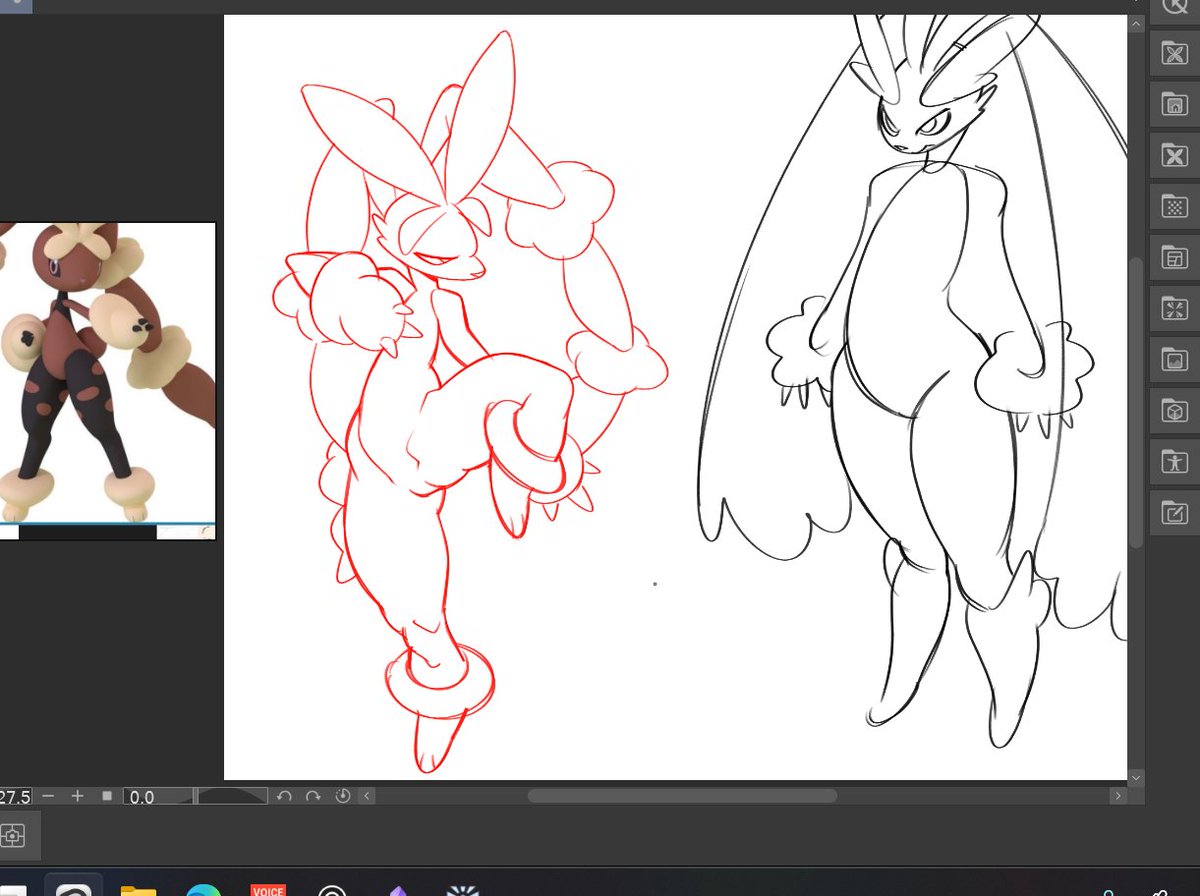1200x896 pixels.
Task: Open the dotted tone pattern material folder
Action: click(x=1174, y=207)
